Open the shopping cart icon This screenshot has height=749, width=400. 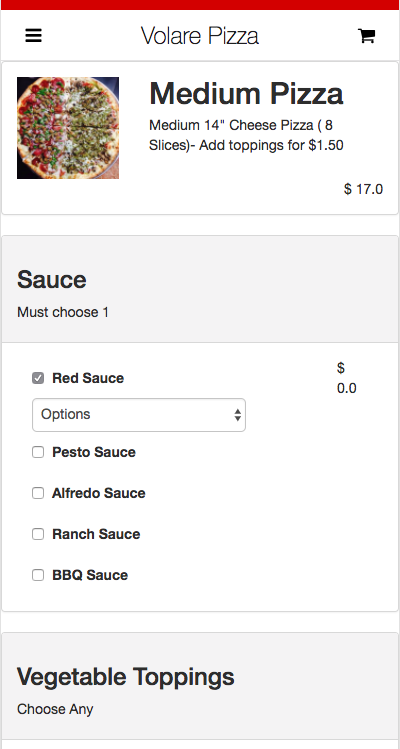pyautogui.click(x=367, y=35)
